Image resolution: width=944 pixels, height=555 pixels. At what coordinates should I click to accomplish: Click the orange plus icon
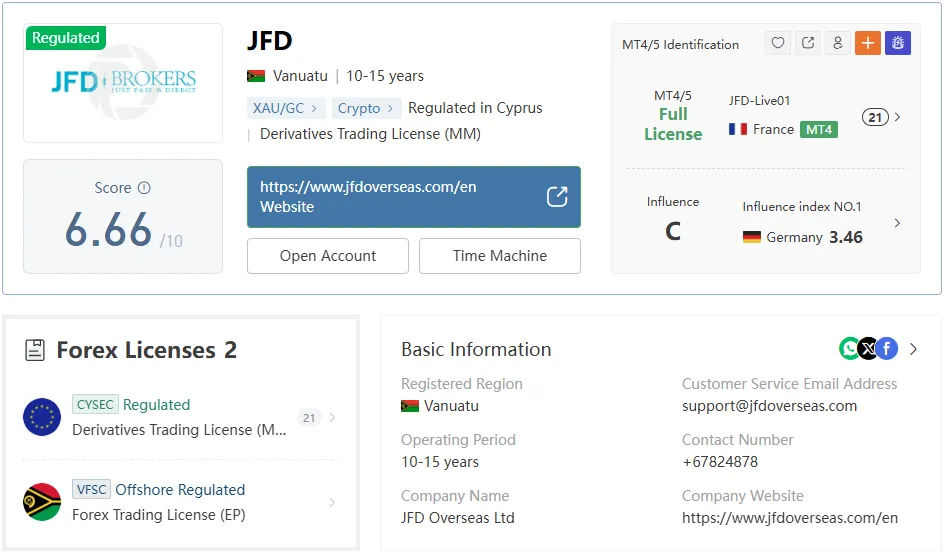coord(868,43)
